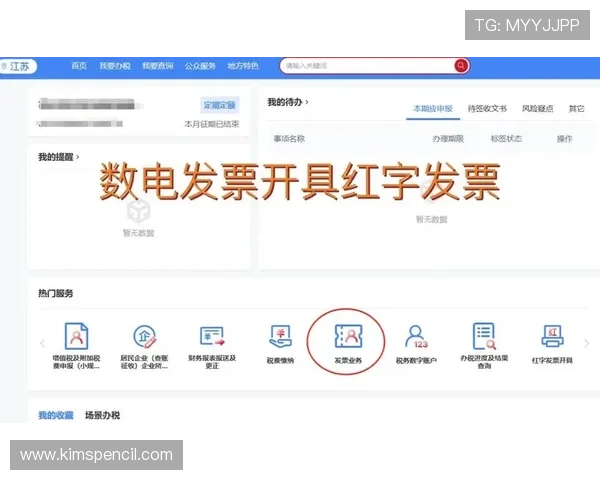Show more services with right arrow
The height and width of the screenshot is (480, 600).
tap(586, 343)
